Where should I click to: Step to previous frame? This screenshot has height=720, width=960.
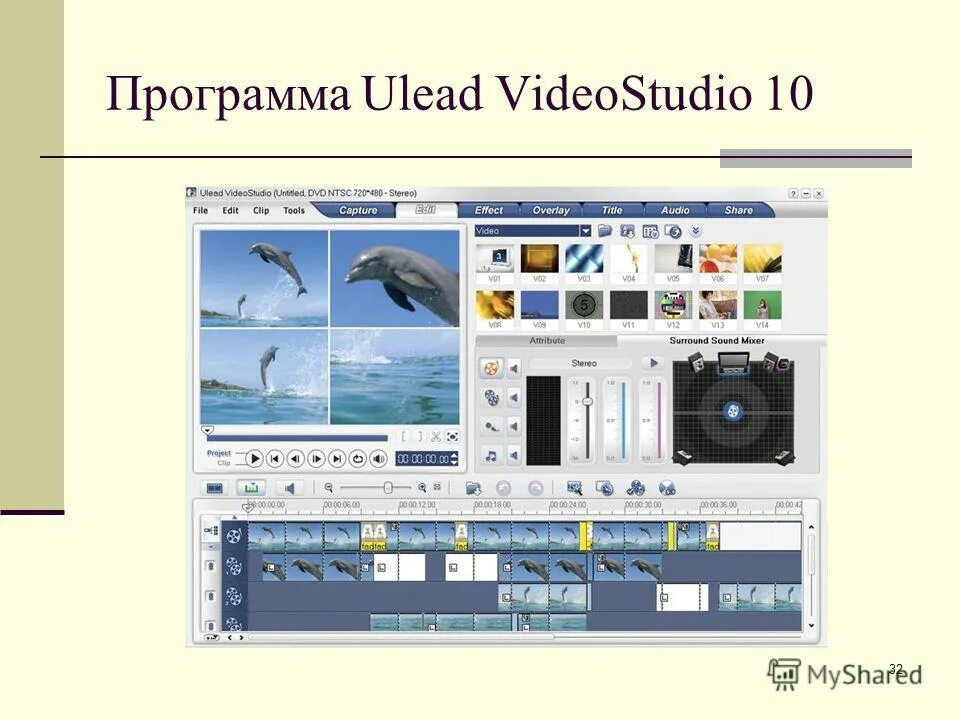point(296,458)
